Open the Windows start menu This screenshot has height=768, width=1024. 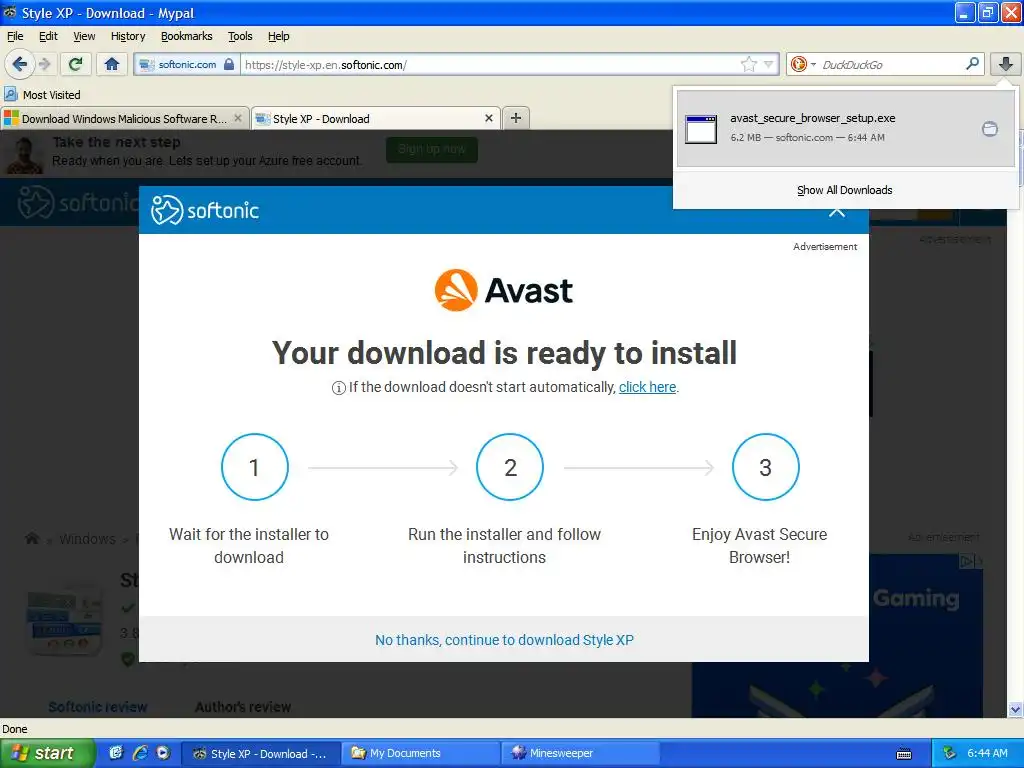47,753
